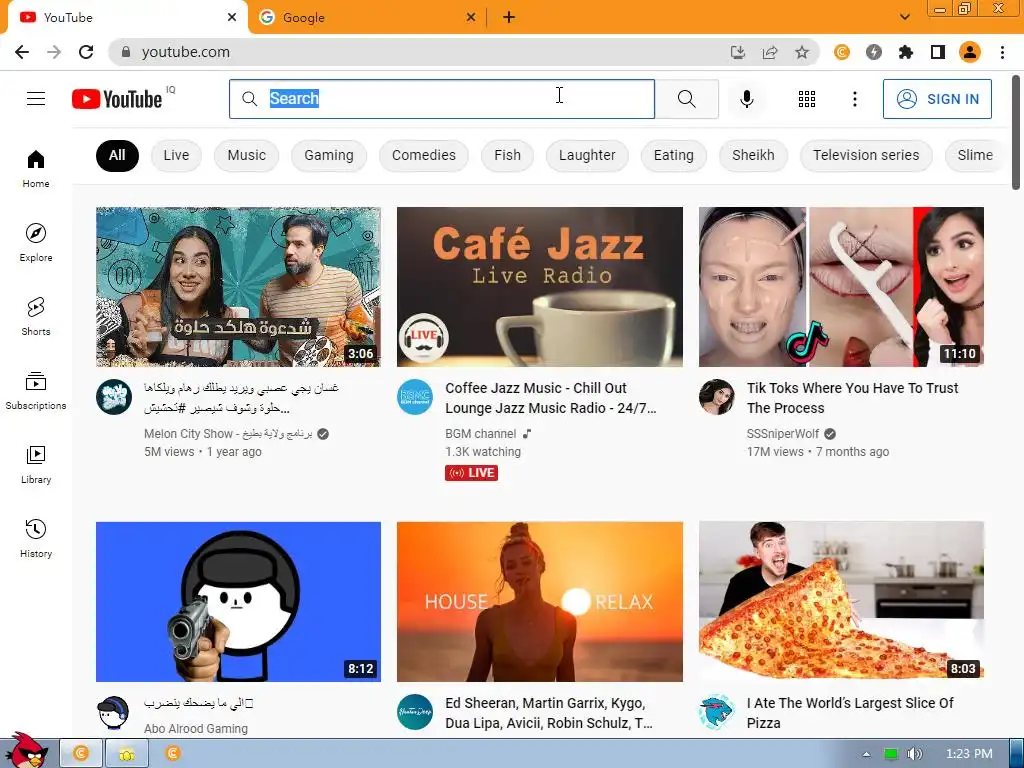Open Café Jazz Live Radio thumbnail

pyautogui.click(x=539, y=287)
